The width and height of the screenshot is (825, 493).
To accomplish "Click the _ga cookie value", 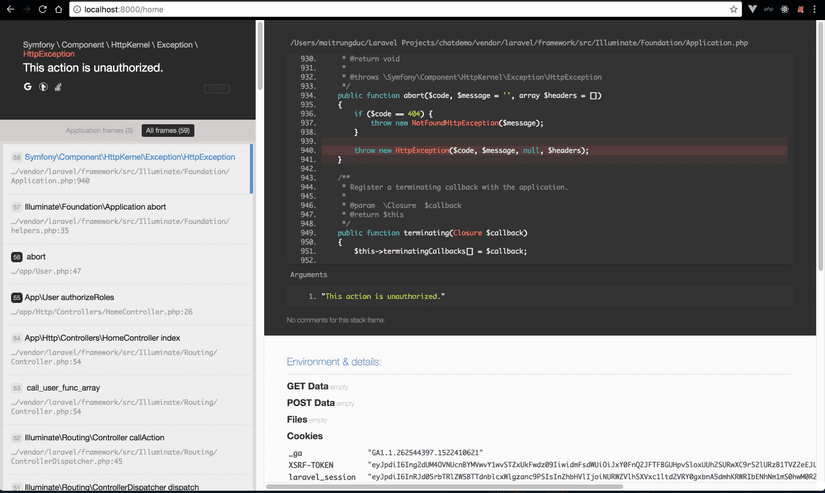I will 425,452.
